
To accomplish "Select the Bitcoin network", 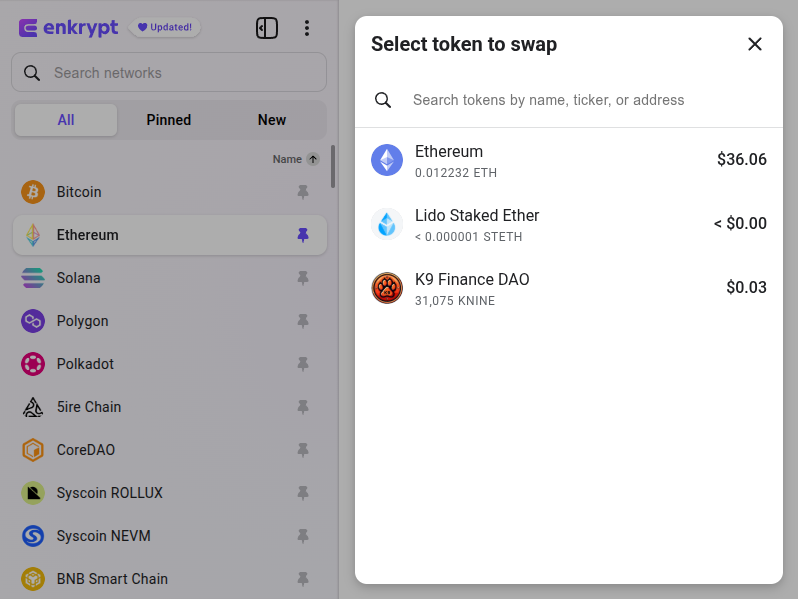I will [x=169, y=192].
